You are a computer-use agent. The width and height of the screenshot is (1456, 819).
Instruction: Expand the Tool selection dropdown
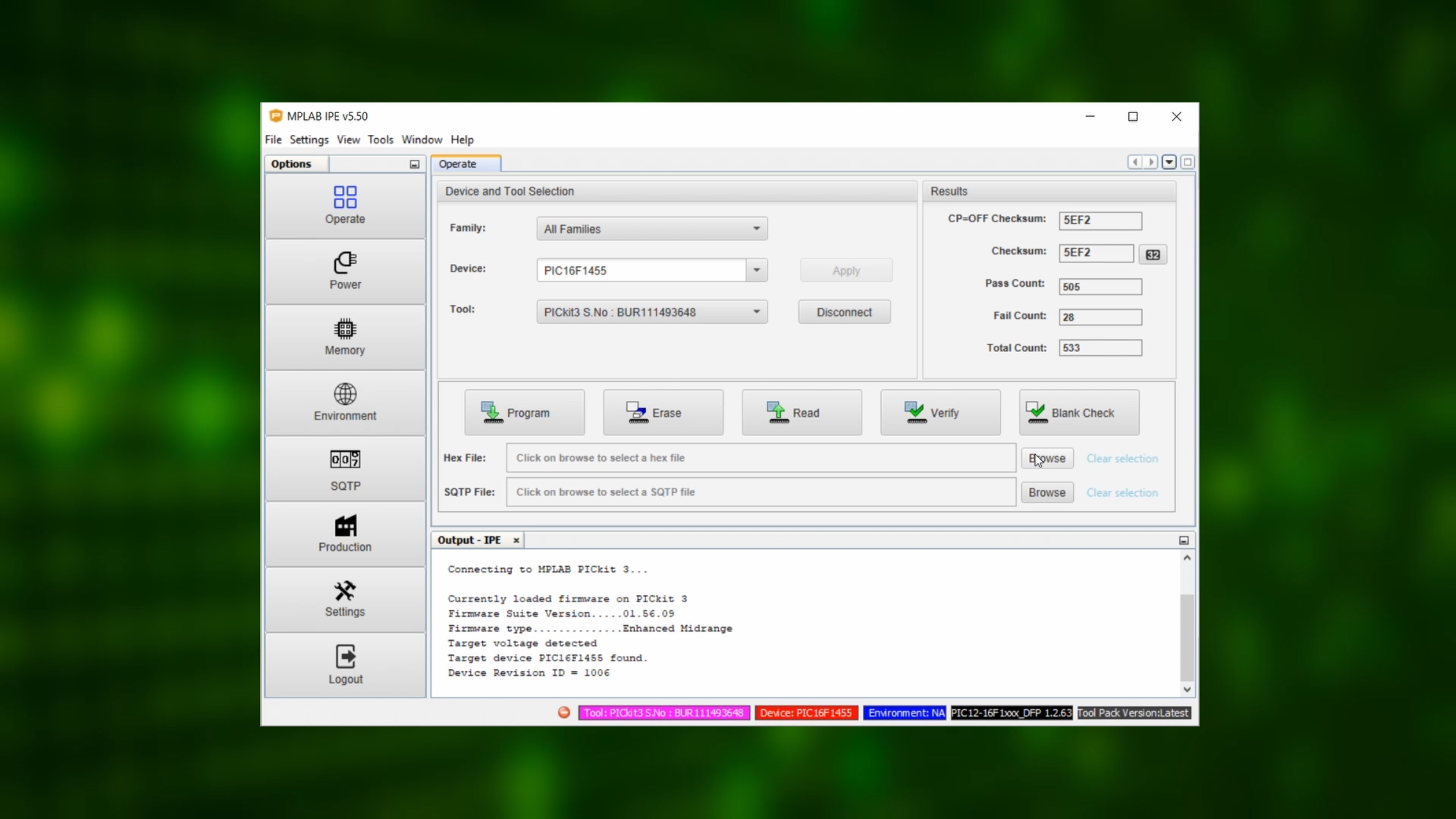(x=756, y=312)
